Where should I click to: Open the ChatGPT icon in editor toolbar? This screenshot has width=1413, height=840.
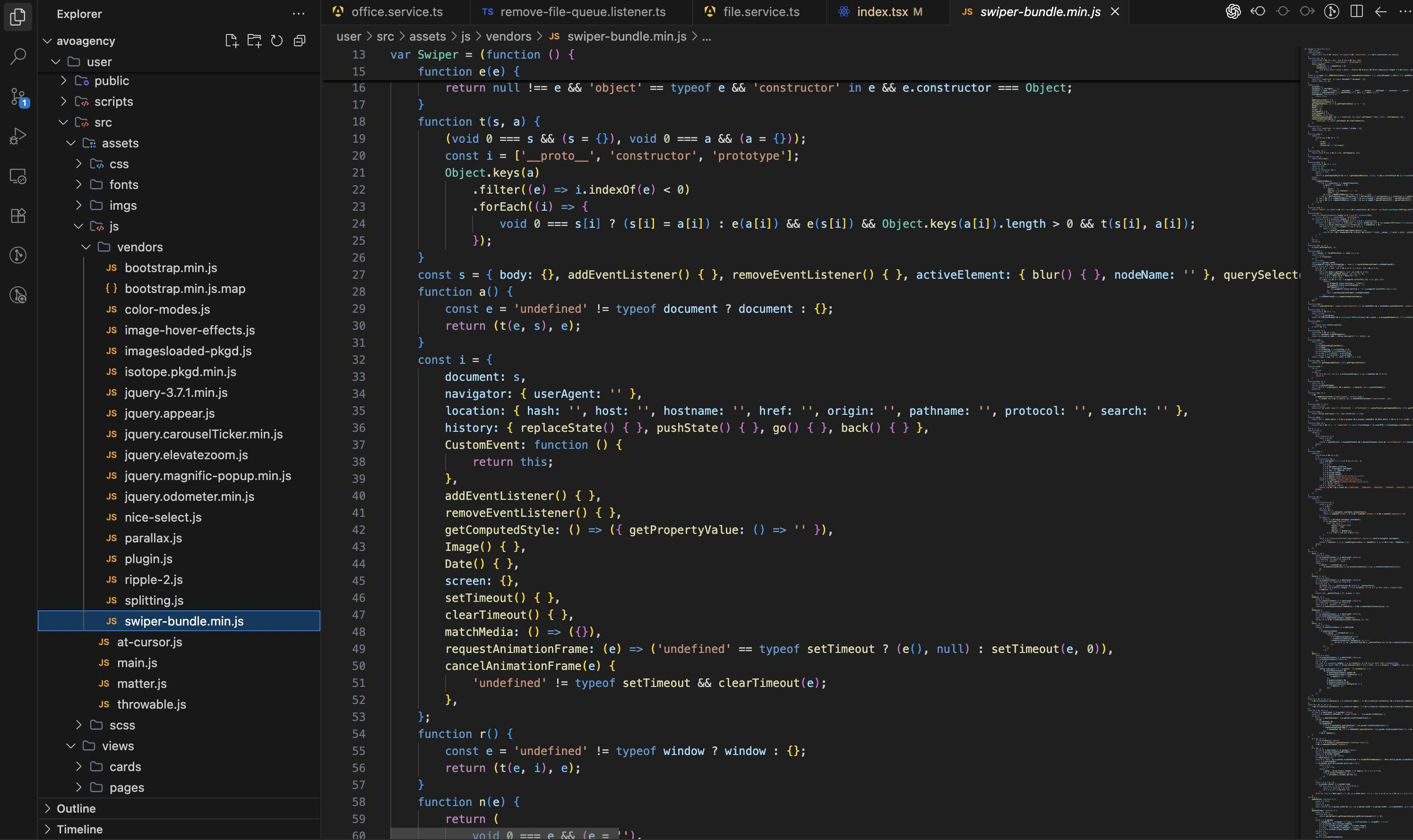tap(1233, 12)
